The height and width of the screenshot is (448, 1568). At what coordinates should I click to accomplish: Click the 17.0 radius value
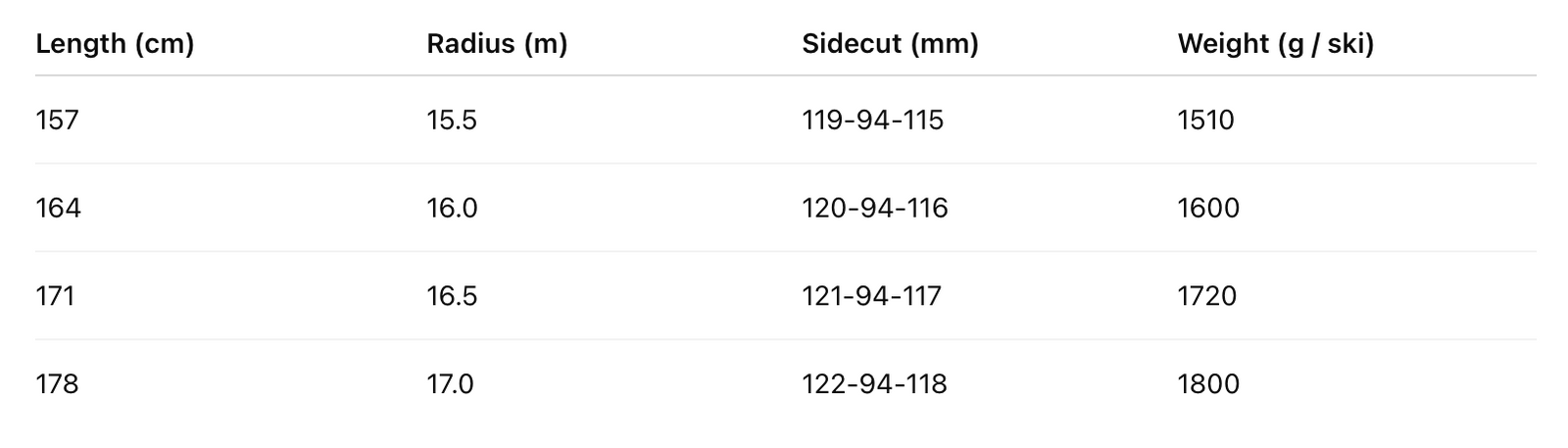(450, 384)
